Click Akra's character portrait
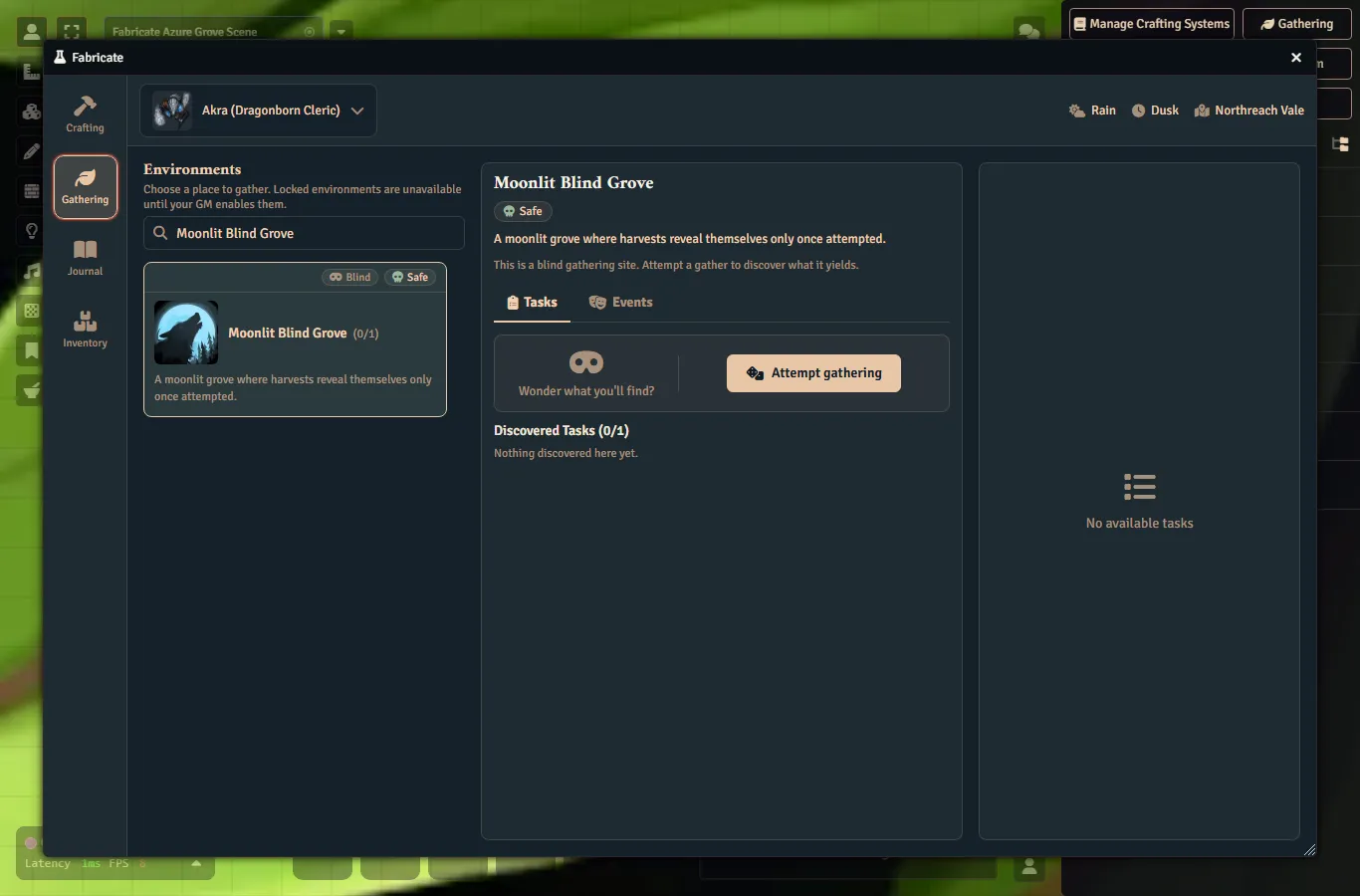Image resolution: width=1360 pixels, height=896 pixels. (x=172, y=111)
